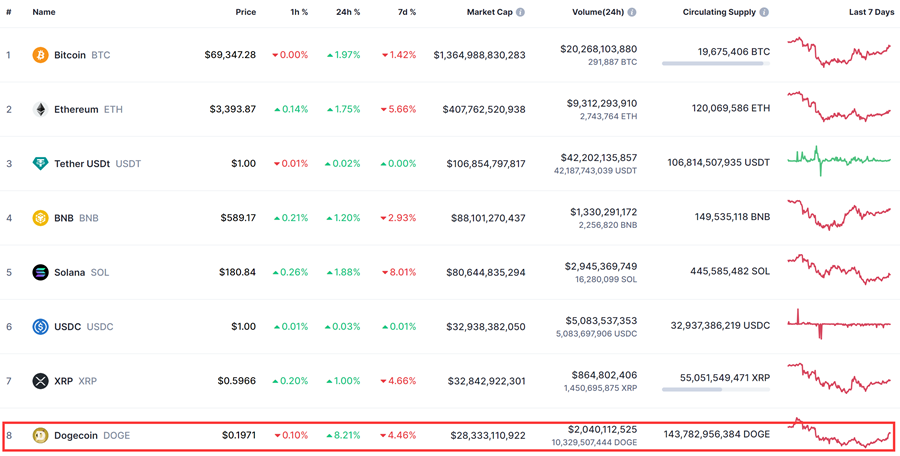Click the Ethereum diamond logo icon
The height and width of the screenshot is (456, 900).
click(x=40, y=109)
